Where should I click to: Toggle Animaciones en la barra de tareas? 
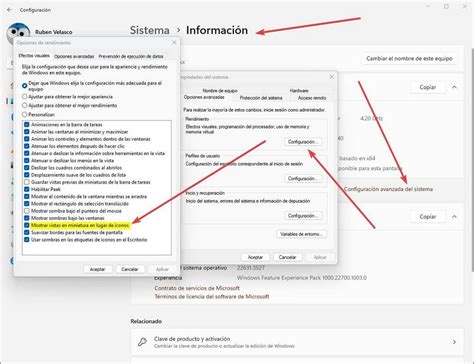click(27, 124)
